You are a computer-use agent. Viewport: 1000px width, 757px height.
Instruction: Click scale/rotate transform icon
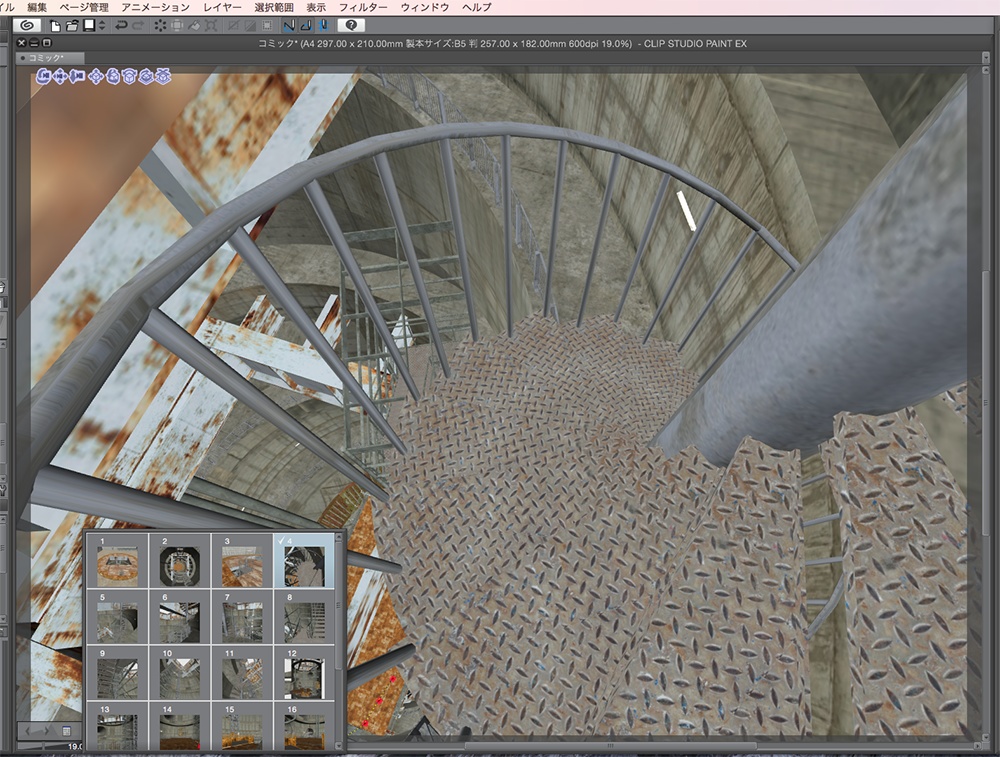(x=211, y=26)
